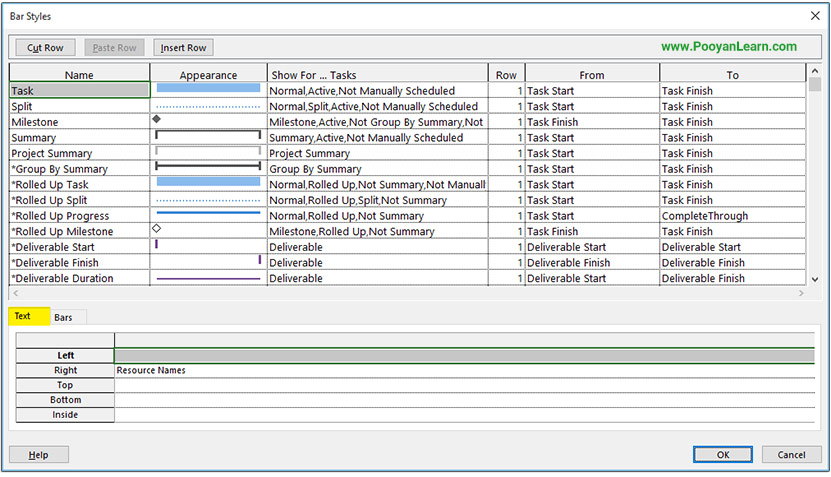Select the Group By Summary bar appearance

coord(208,168)
